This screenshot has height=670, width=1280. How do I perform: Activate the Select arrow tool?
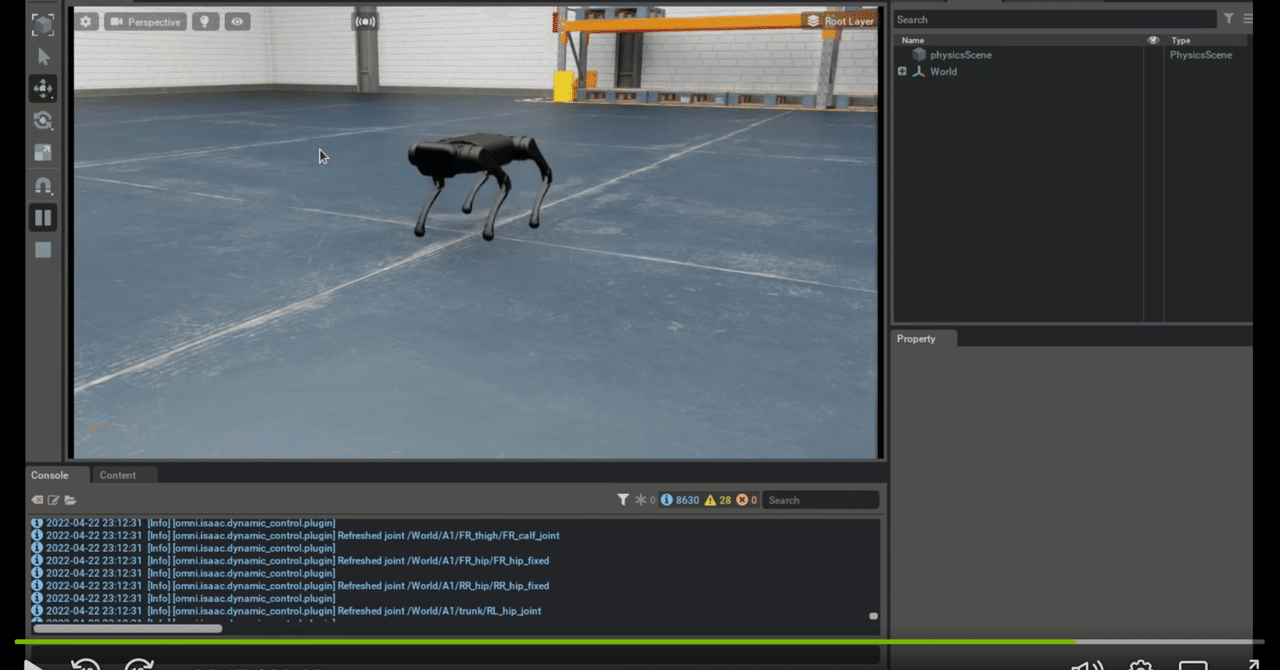43,57
